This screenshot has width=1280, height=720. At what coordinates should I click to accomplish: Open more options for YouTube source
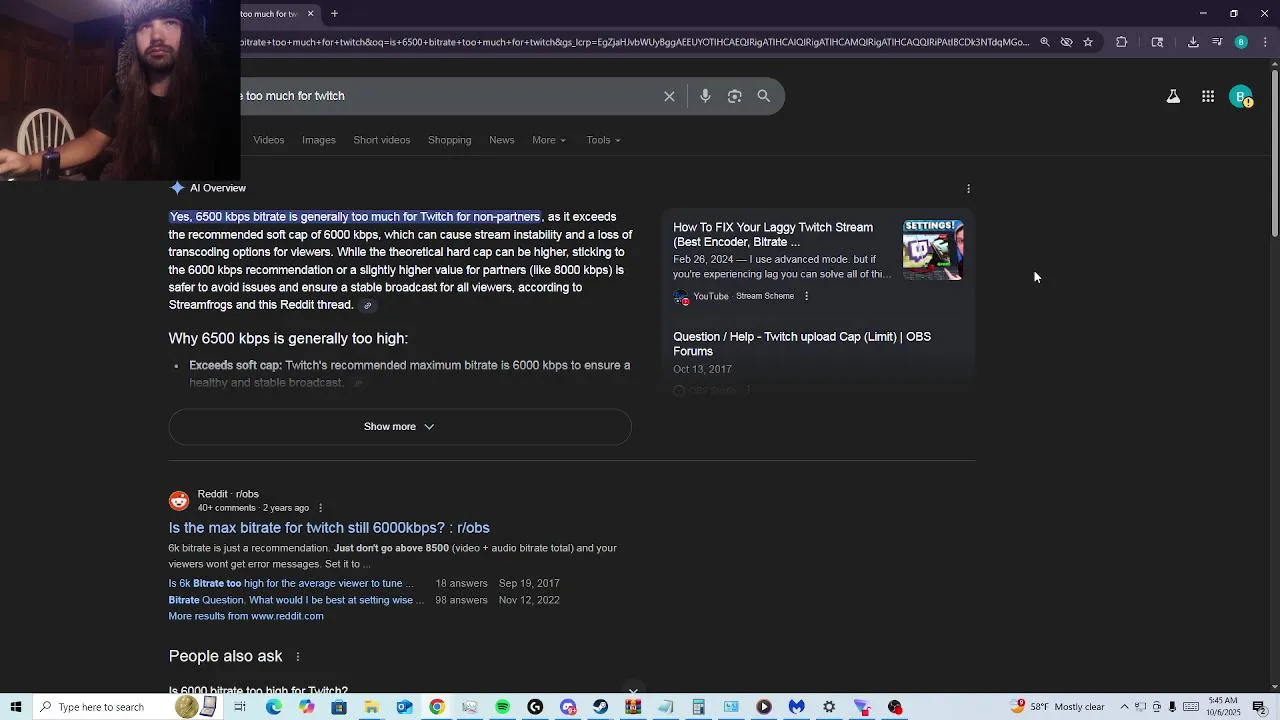(806, 296)
